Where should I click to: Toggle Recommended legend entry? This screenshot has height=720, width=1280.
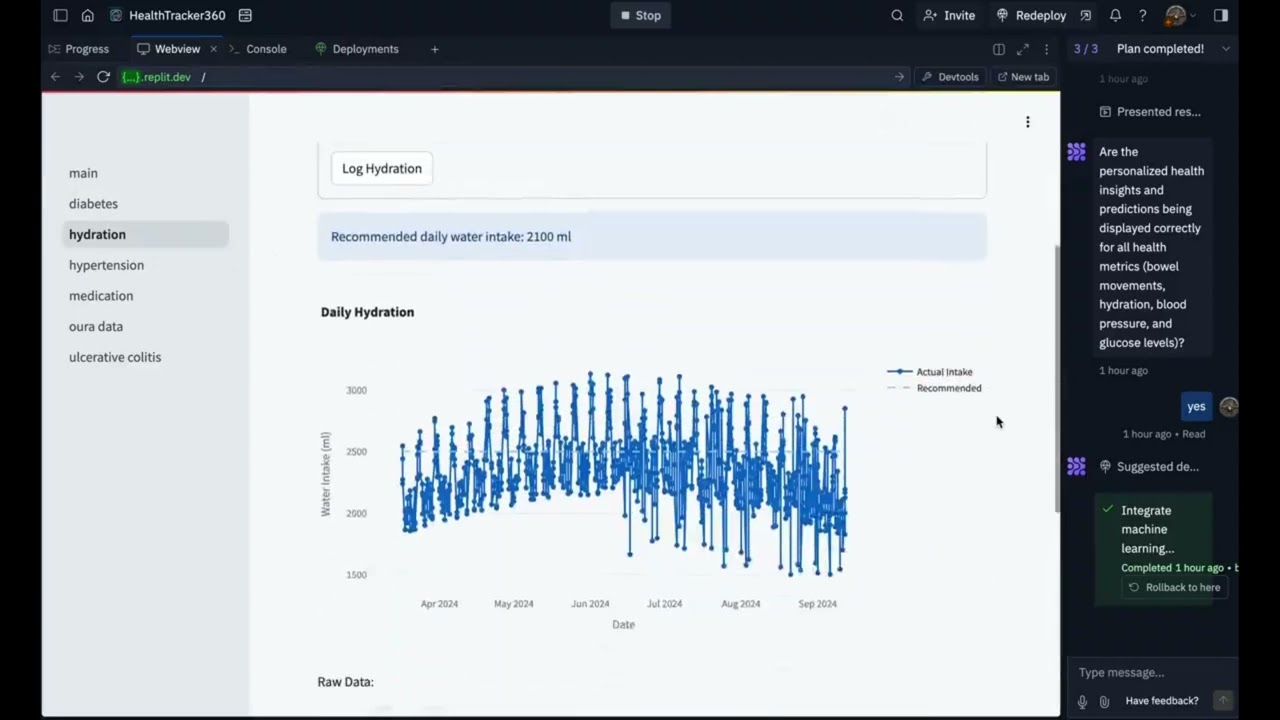(x=935, y=388)
